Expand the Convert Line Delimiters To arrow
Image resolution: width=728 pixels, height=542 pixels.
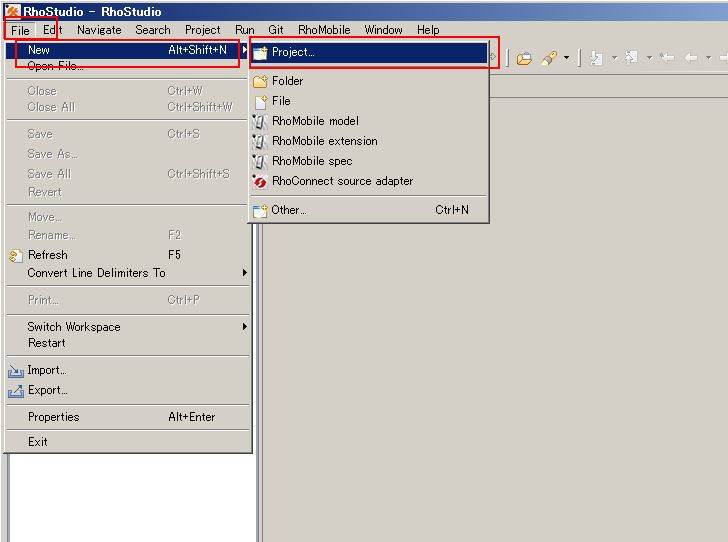click(x=245, y=273)
